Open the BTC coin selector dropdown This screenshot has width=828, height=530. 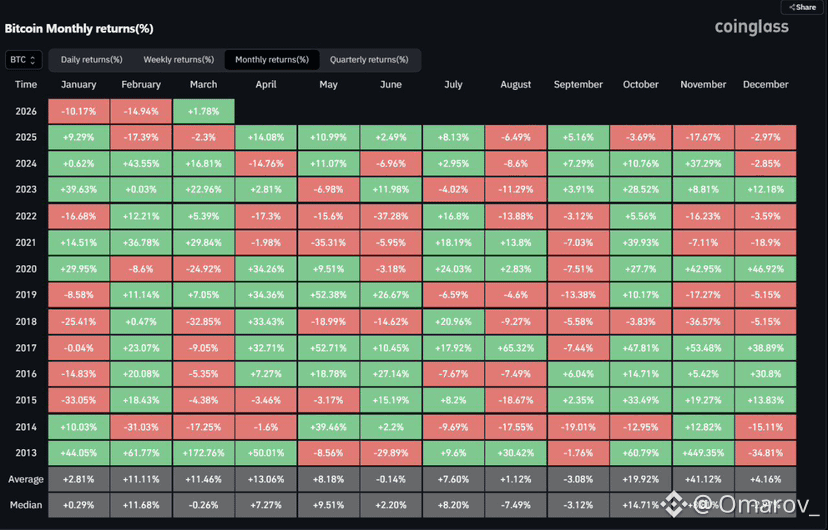[x=24, y=60]
